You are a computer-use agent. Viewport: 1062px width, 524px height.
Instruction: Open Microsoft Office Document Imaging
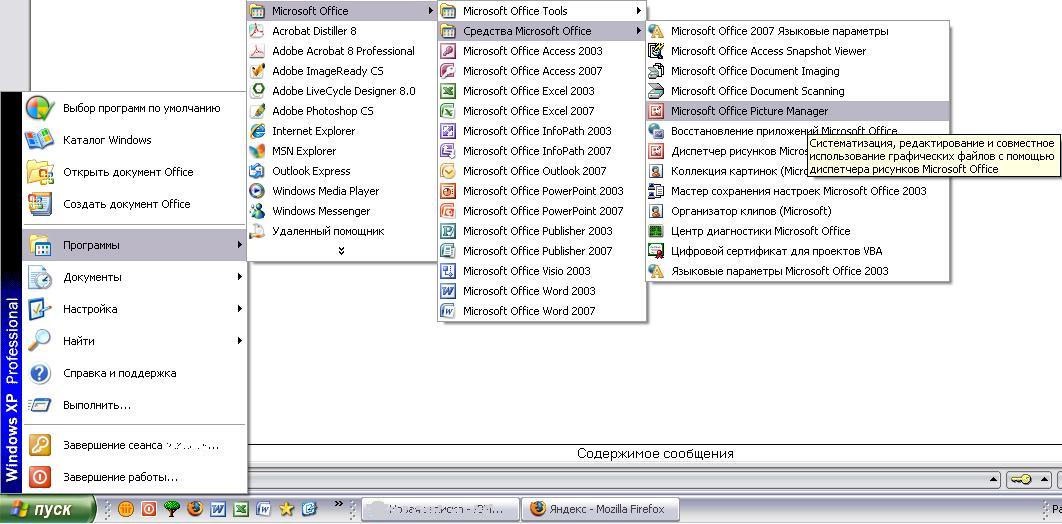[798, 71]
